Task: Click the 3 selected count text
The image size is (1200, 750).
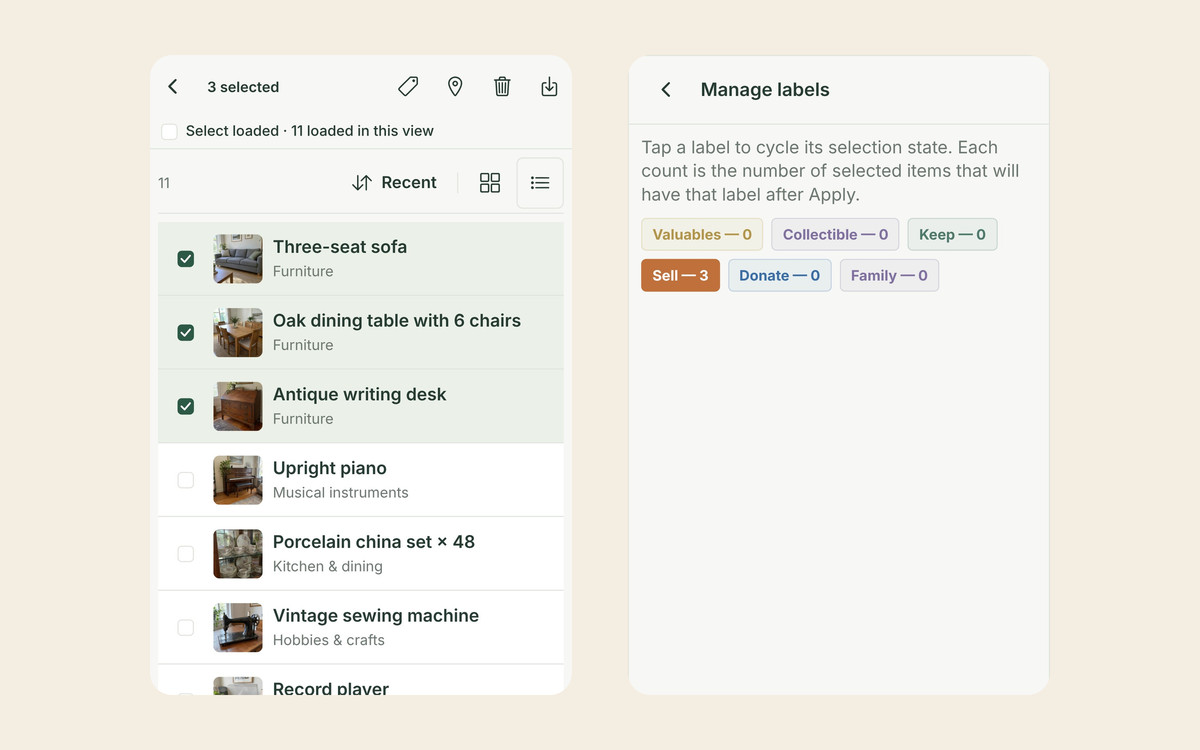Action: [x=243, y=87]
